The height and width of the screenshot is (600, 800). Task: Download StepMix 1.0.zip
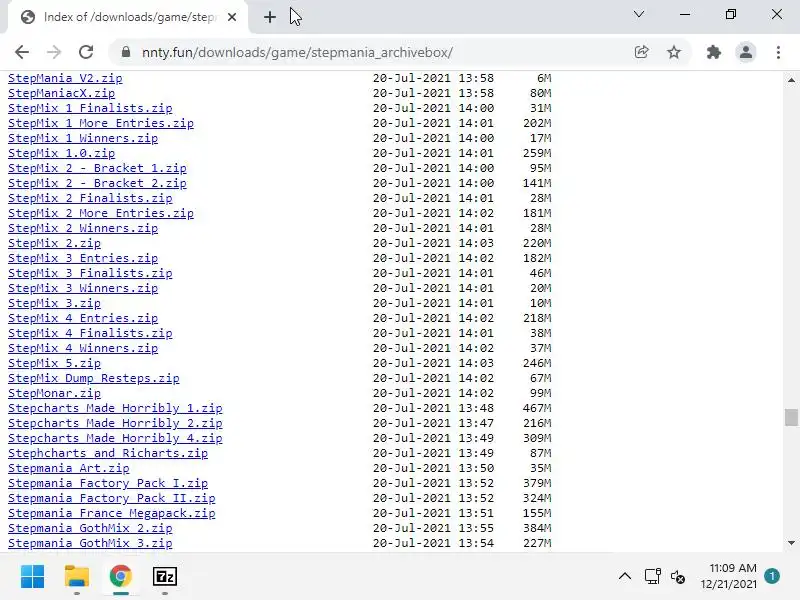[x=62, y=153]
